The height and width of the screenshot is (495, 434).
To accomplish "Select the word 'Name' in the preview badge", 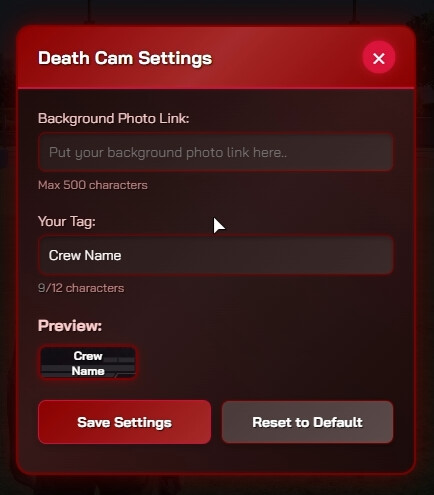I will coord(88,371).
